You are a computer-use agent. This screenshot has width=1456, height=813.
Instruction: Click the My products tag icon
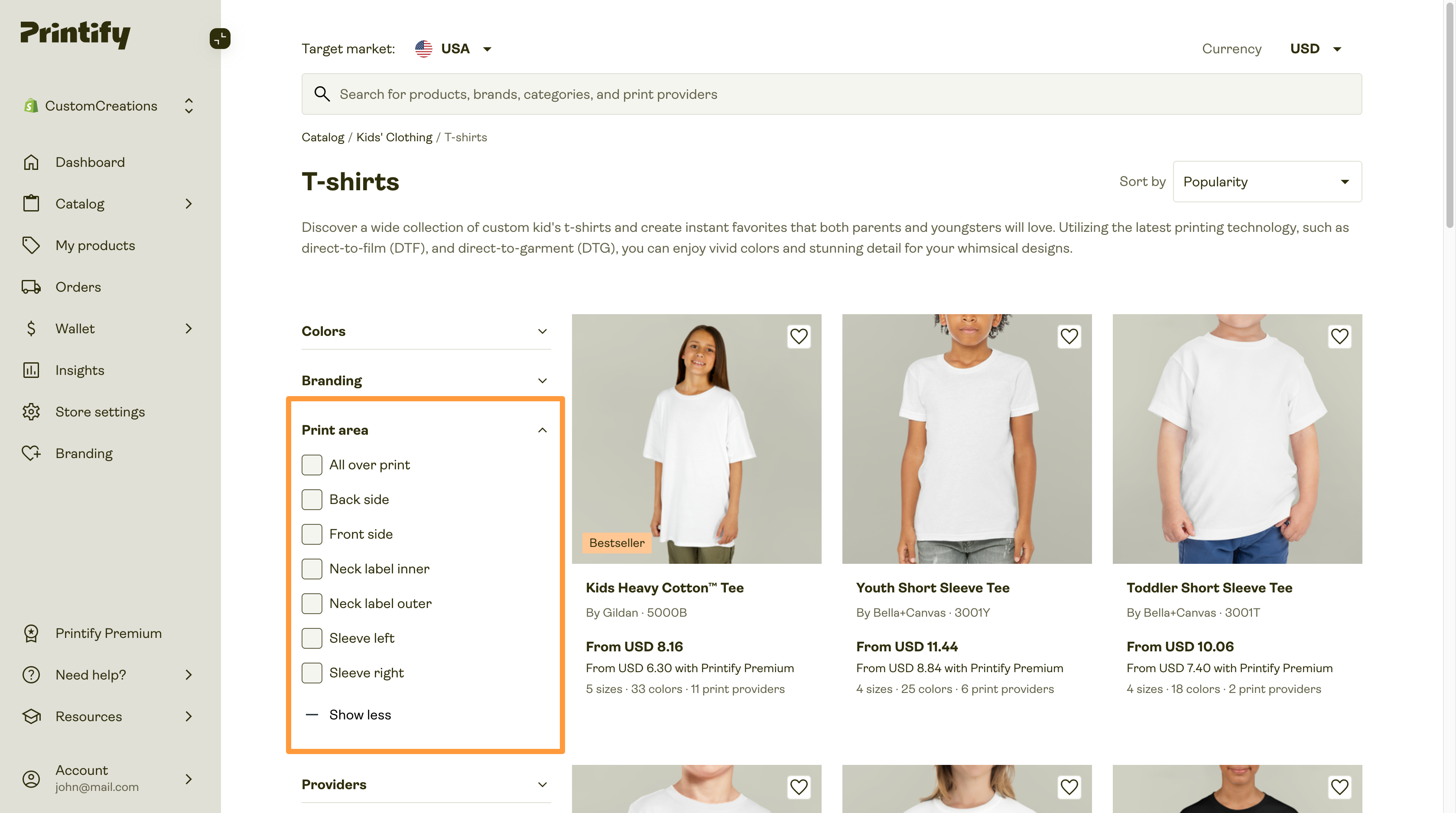pyautogui.click(x=31, y=245)
